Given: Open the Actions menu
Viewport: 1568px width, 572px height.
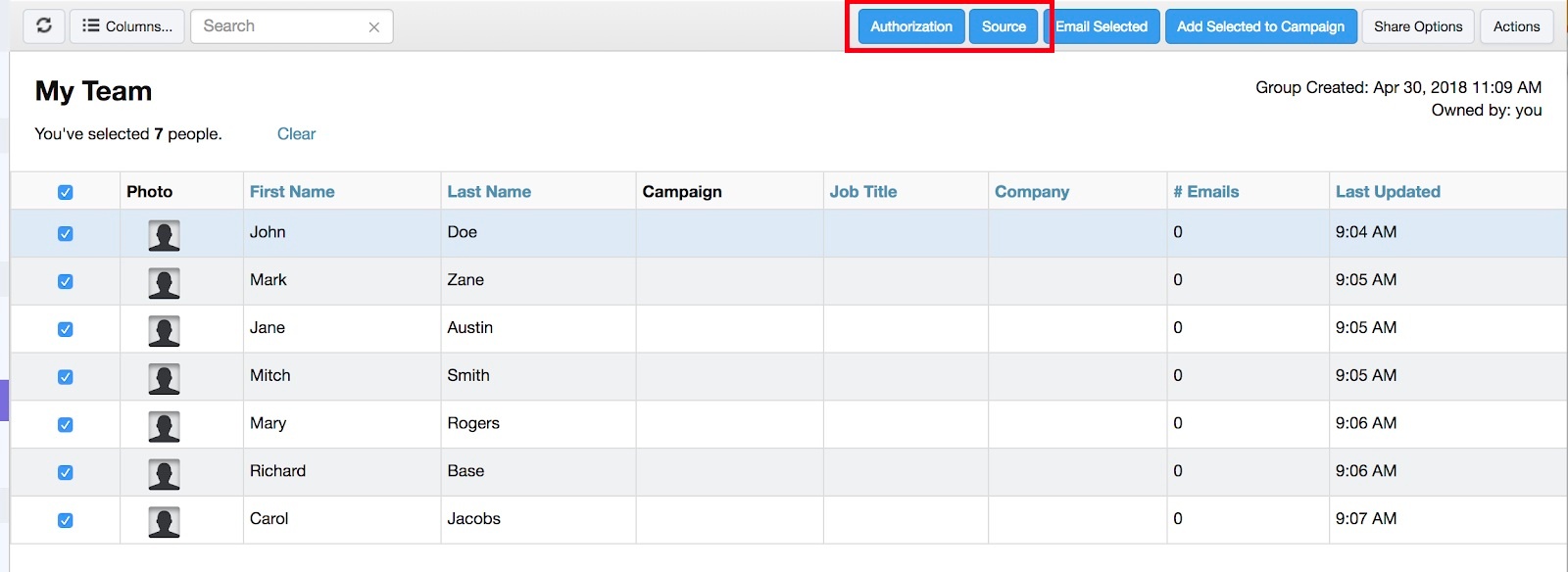Looking at the screenshot, I should point(1516,26).
